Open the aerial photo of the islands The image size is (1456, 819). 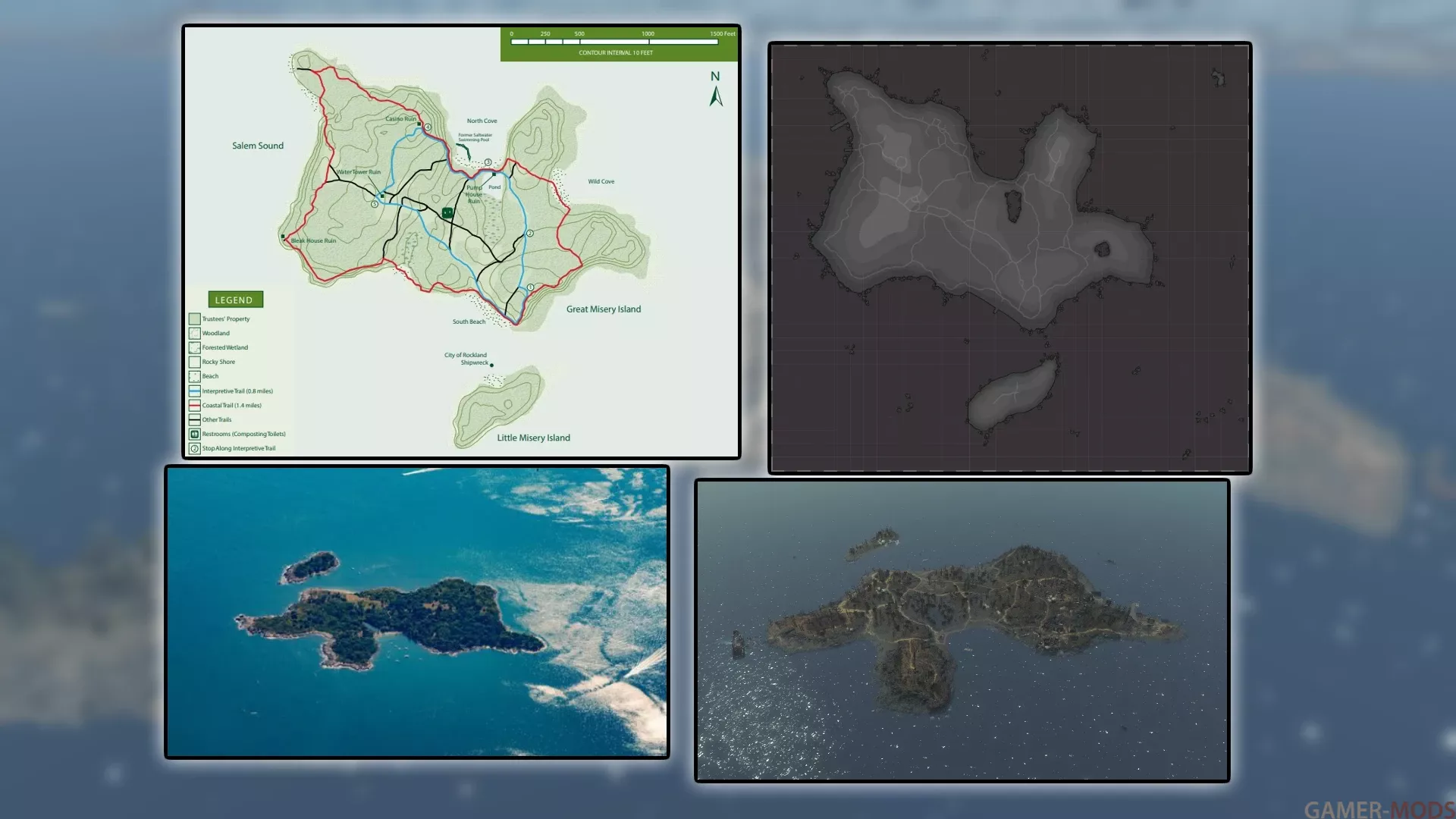[x=416, y=612]
